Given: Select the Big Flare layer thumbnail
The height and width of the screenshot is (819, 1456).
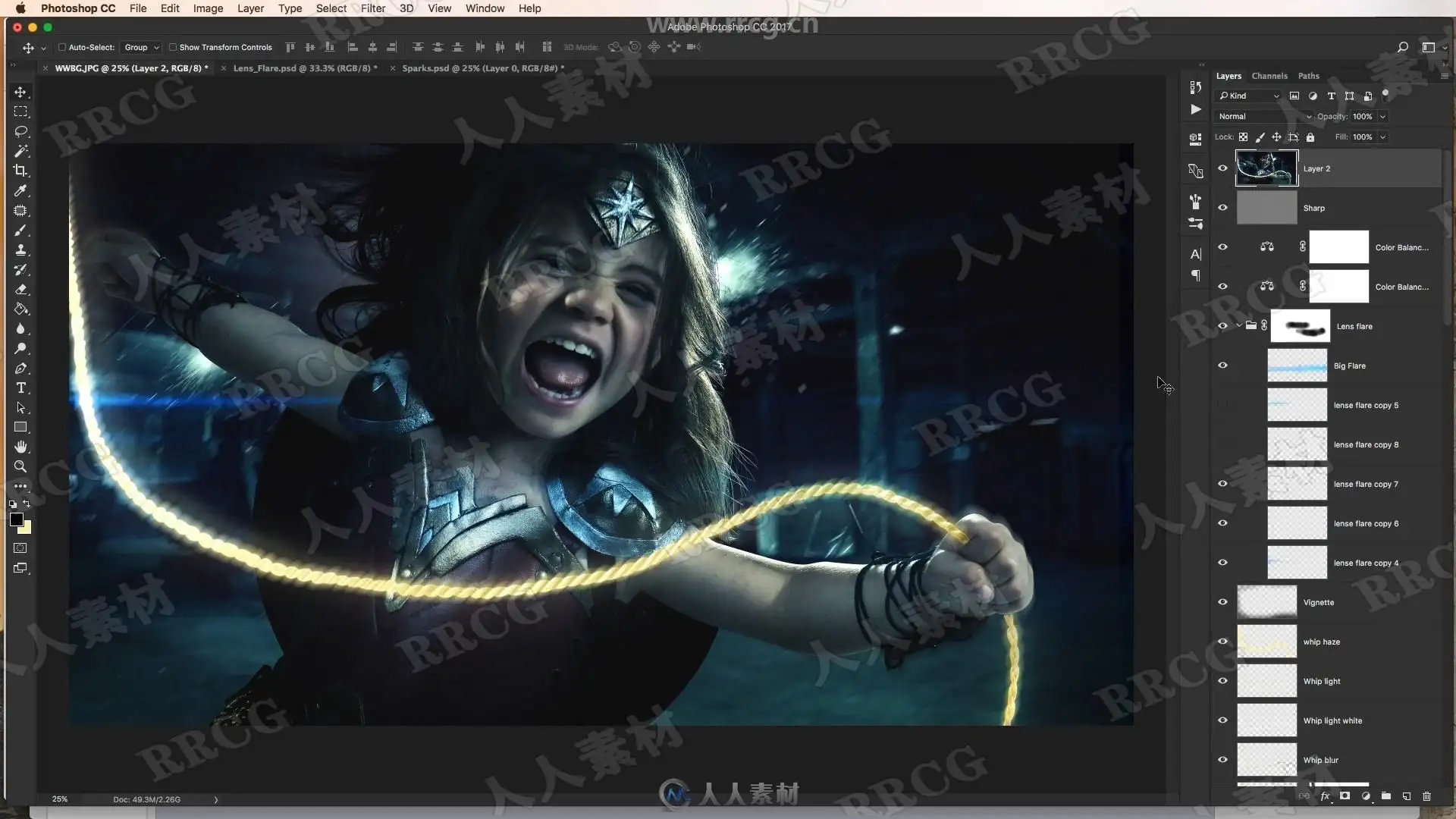Looking at the screenshot, I should point(1297,366).
